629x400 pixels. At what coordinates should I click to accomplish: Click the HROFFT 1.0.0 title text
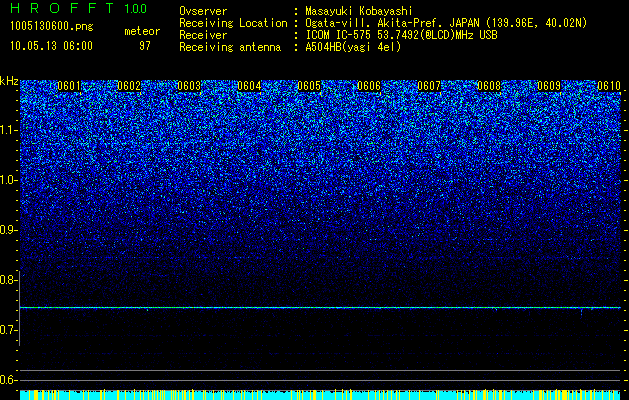pos(79,8)
